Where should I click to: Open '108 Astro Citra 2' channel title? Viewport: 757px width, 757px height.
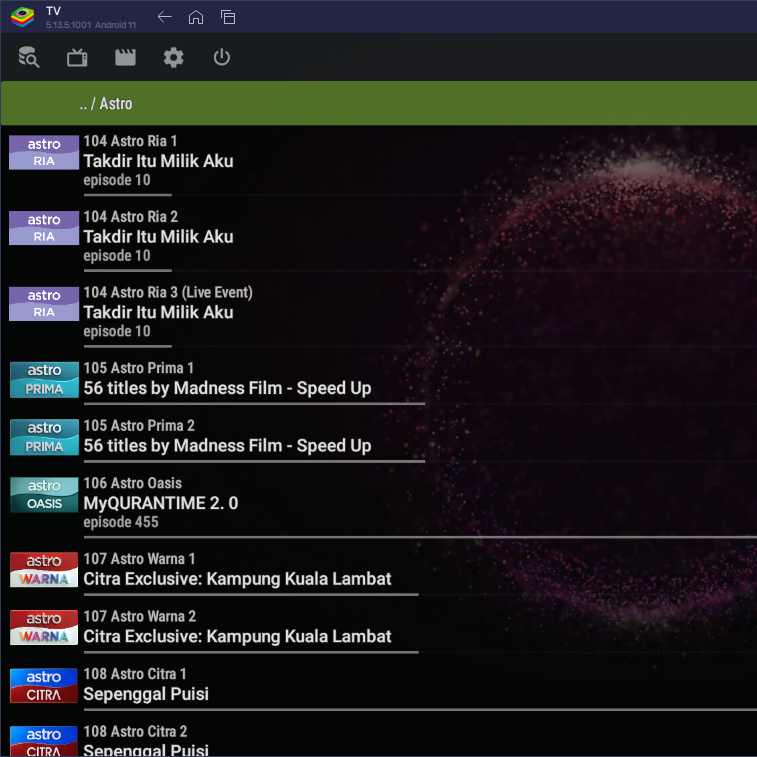135,731
